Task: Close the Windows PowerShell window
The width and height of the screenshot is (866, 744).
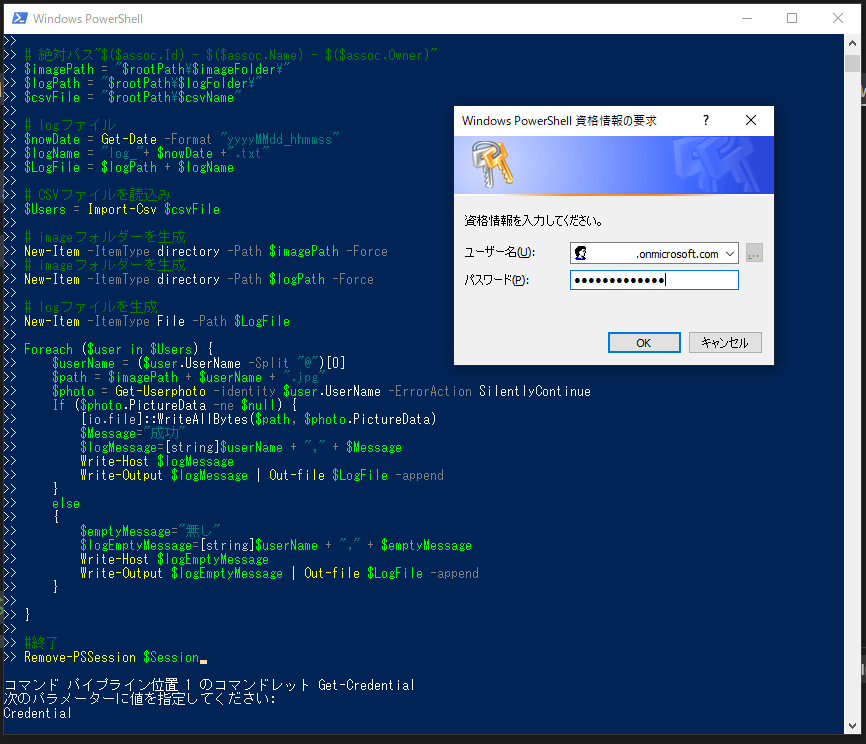Action: pyautogui.click(x=838, y=18)
